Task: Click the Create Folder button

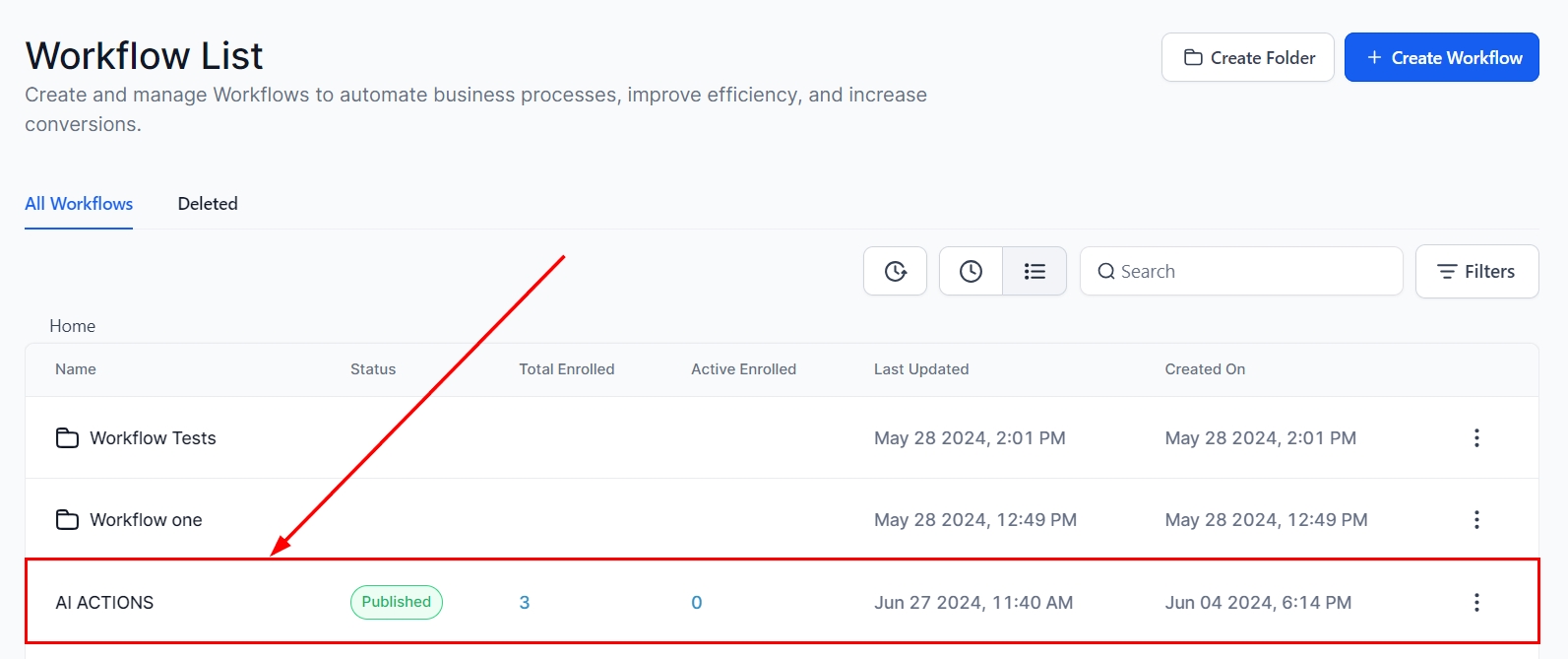Action: (x=1247, y=57)
